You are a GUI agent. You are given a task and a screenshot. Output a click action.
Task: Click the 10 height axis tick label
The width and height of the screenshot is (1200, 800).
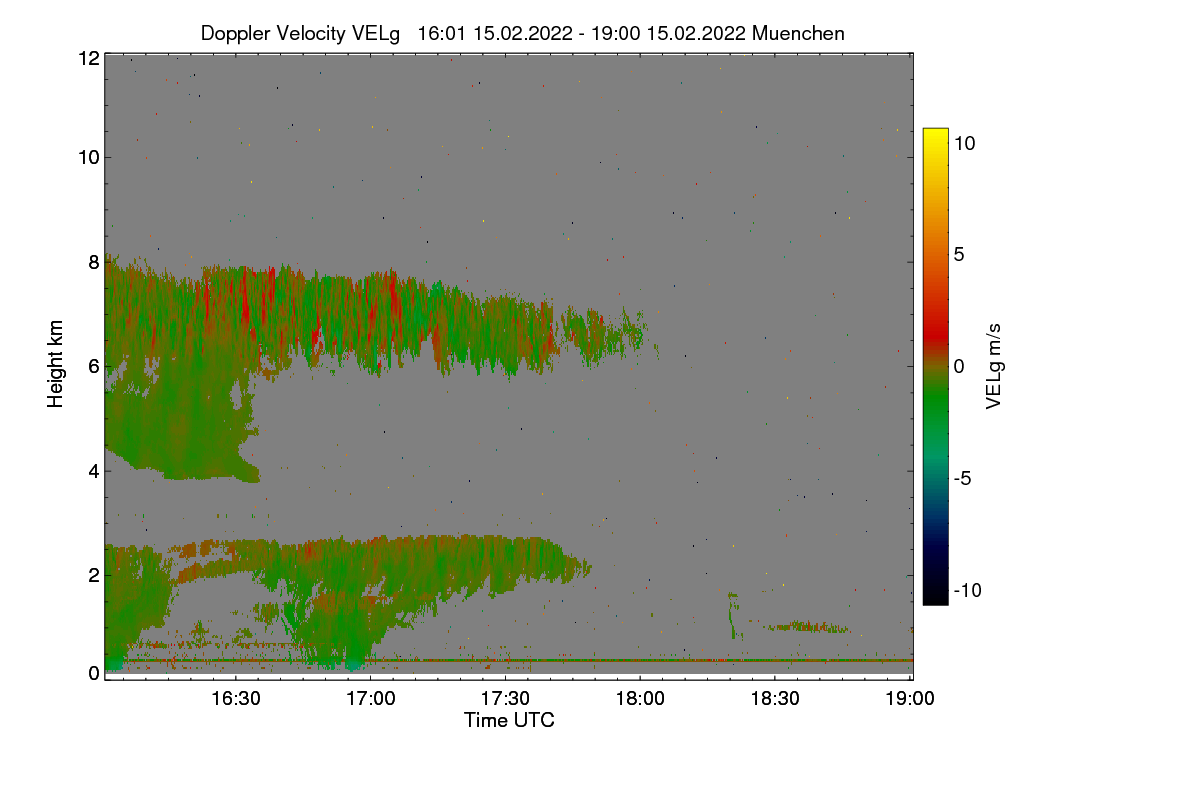click(x=88, y=157)
